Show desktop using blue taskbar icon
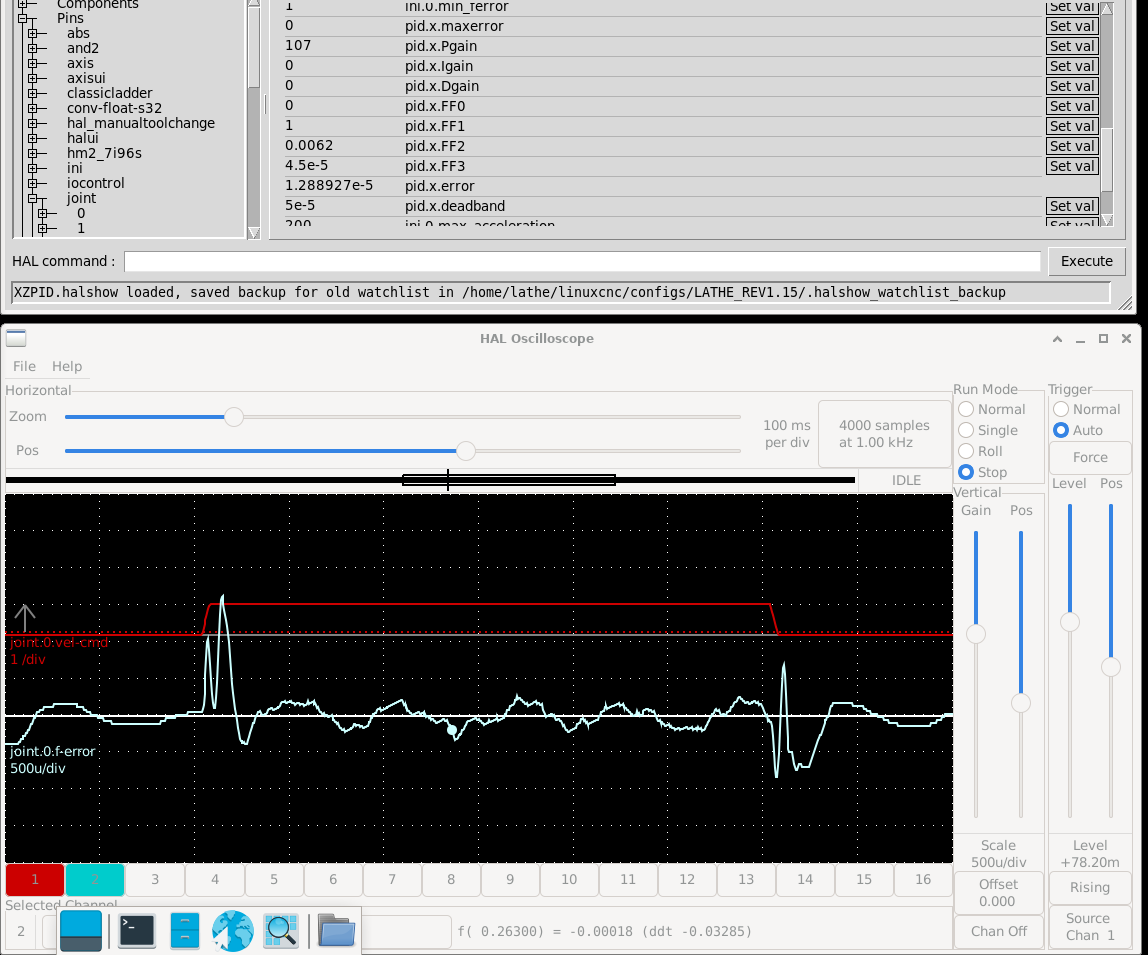 pyautogui.click(x=81, y=932)
